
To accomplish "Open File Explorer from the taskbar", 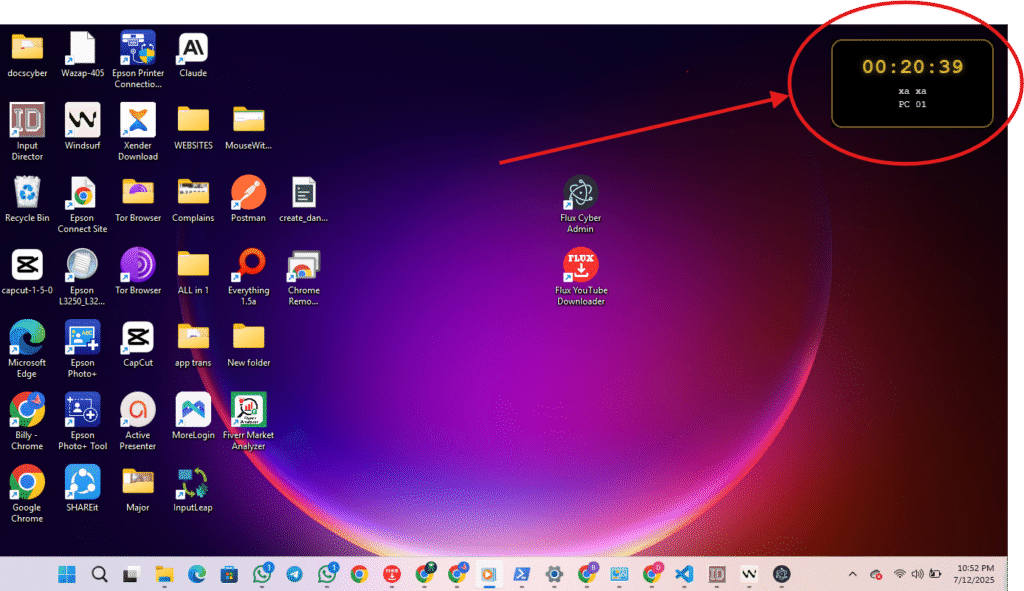I will tap(164, 575).
